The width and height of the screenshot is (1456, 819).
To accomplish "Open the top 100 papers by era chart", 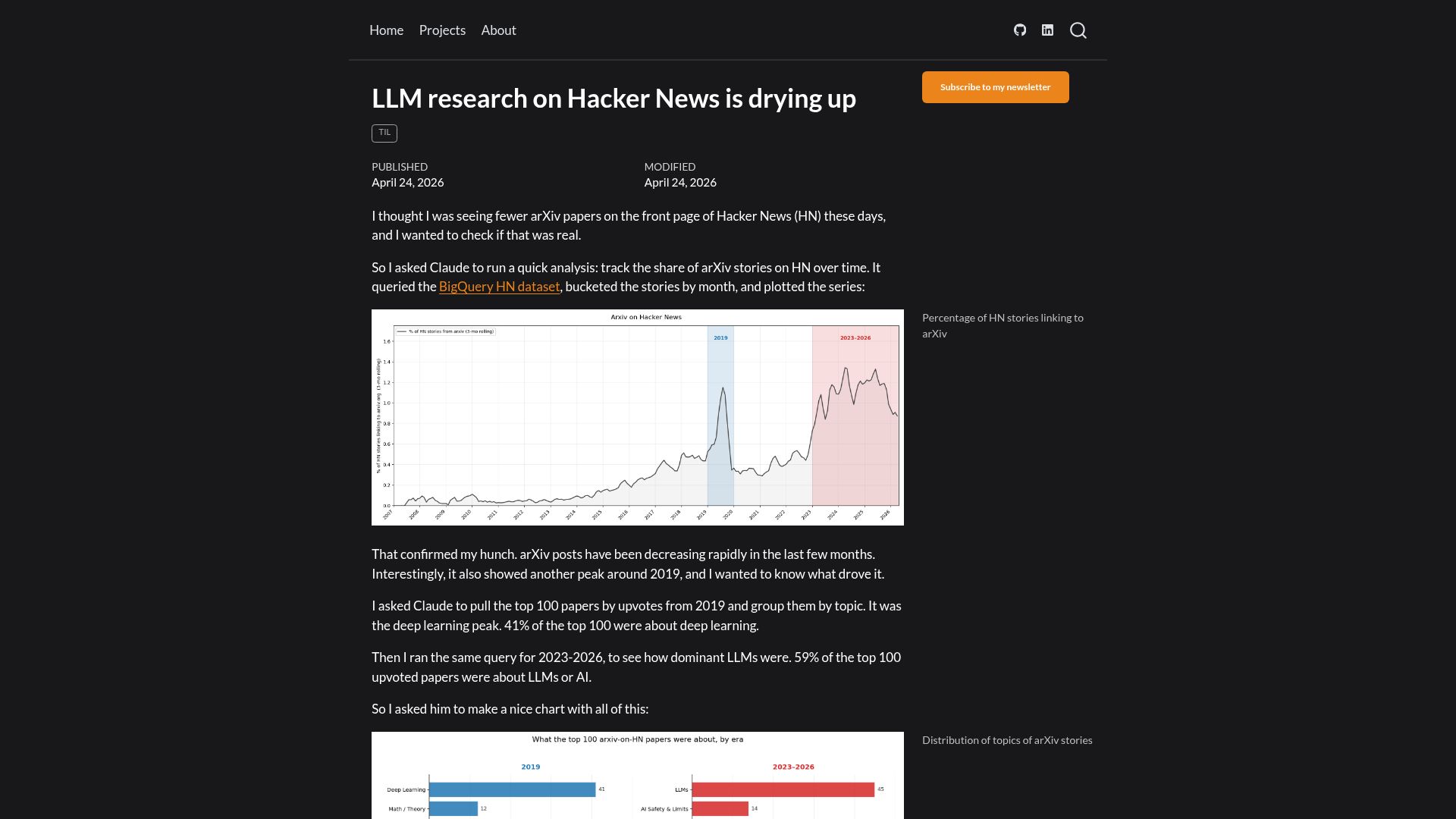I will 638,775.
